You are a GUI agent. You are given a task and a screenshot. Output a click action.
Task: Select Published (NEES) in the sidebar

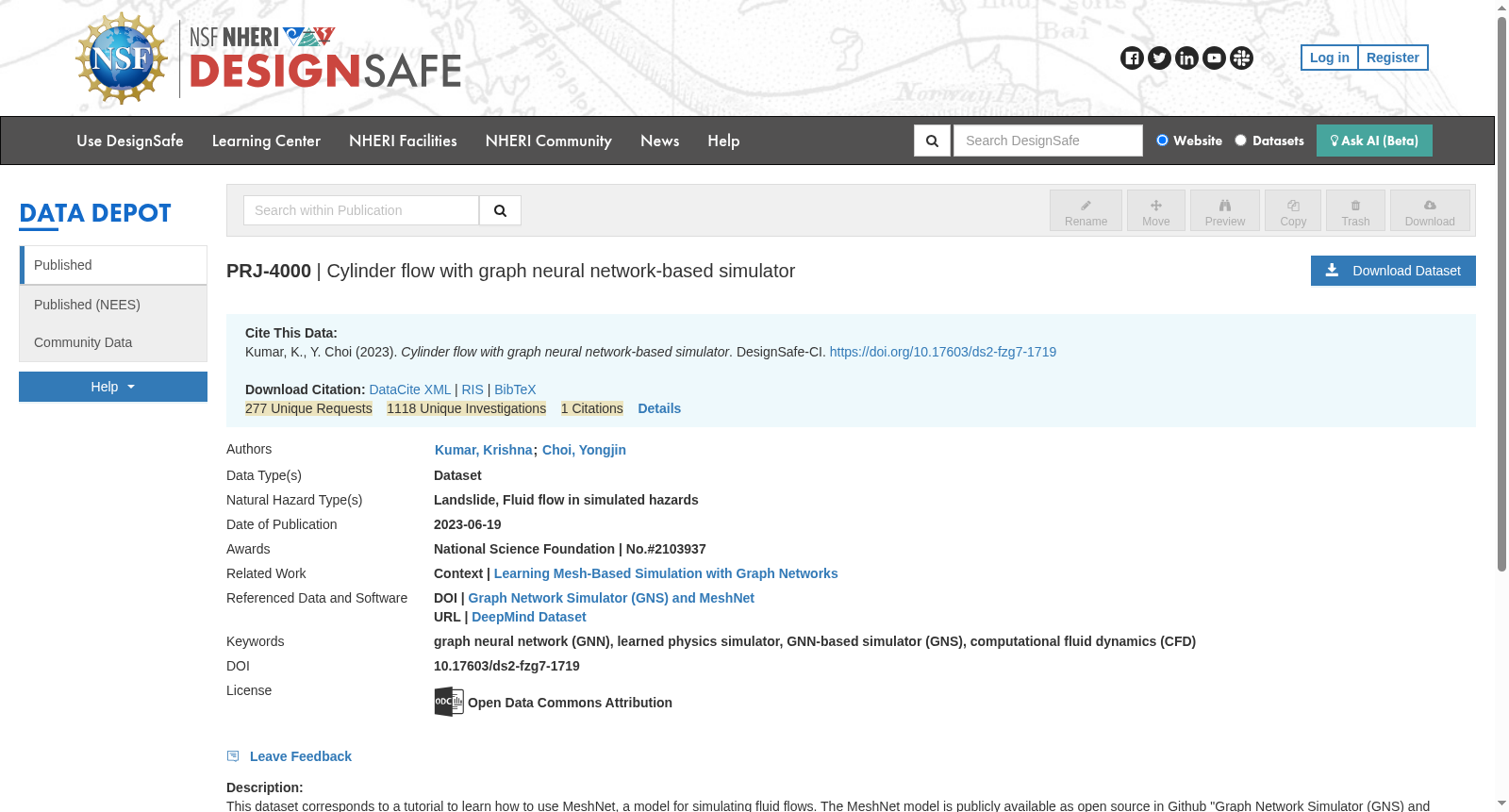click(113, 305)
